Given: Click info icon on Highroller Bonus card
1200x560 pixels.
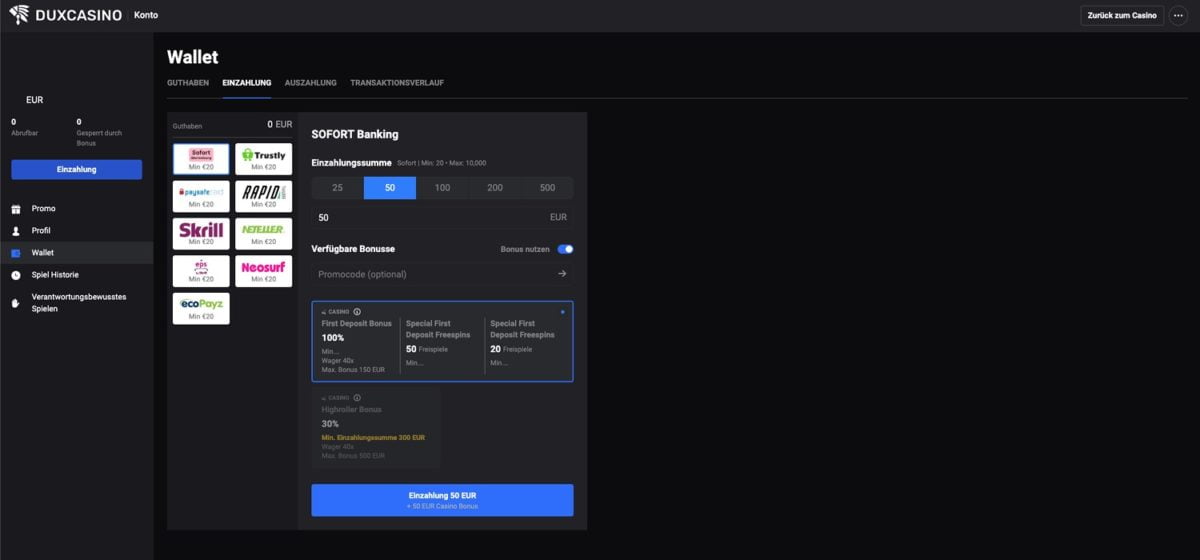Looking at the screenshot, I should pos(357,398).
